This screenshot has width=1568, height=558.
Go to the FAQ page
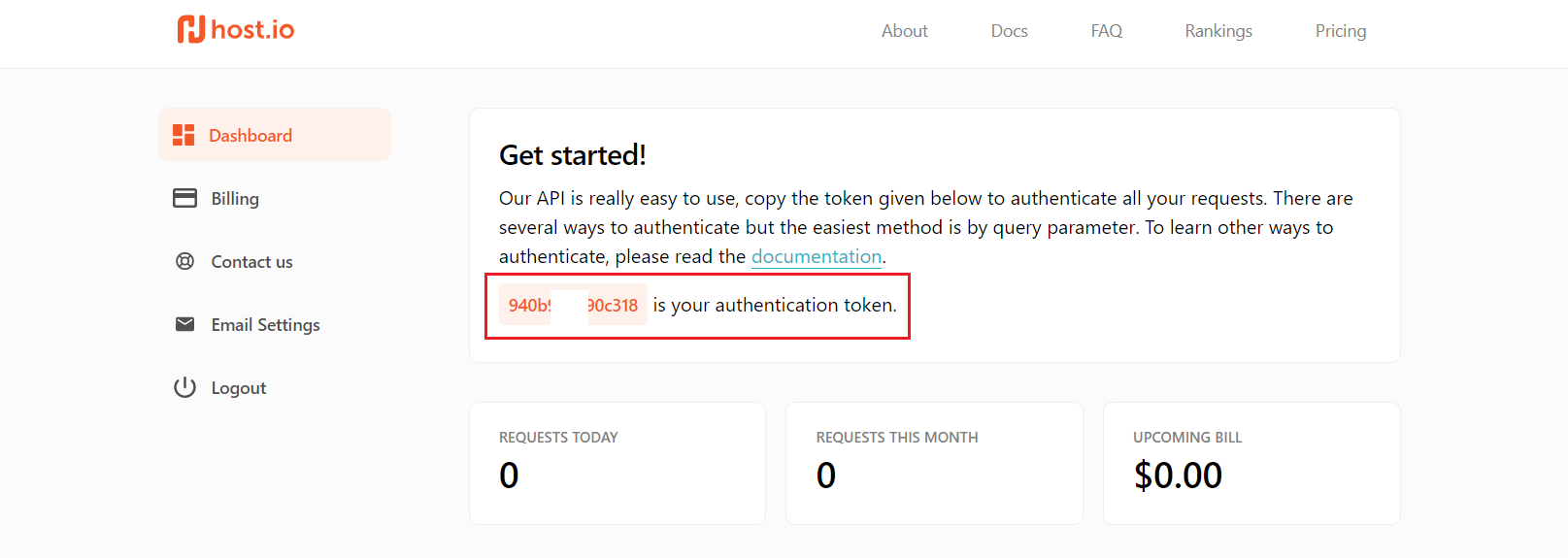click(x=1107, y=31)
